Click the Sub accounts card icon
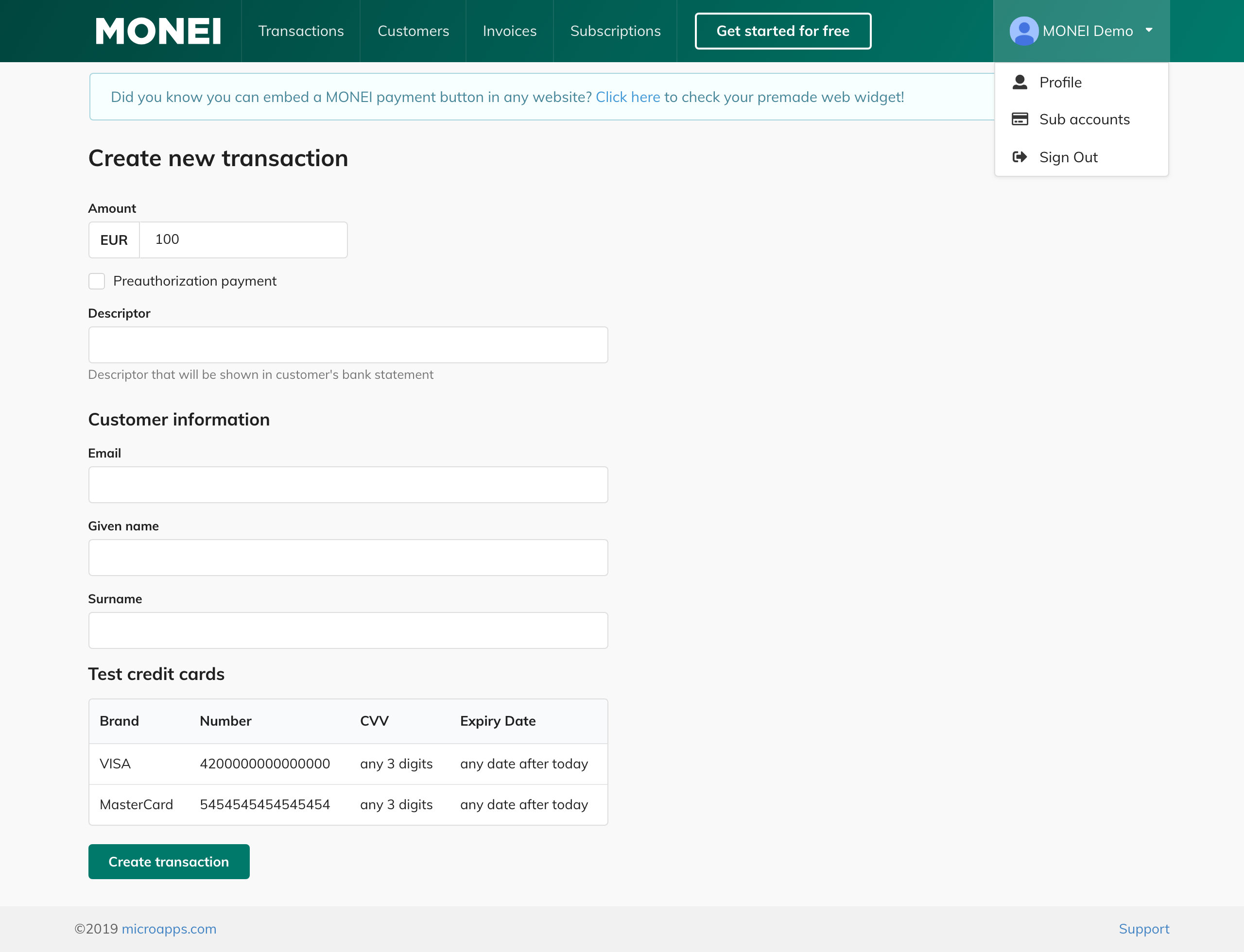The width and height of the screenshot is (1244, 952). pyautogui.click(x=1019, y=119)
